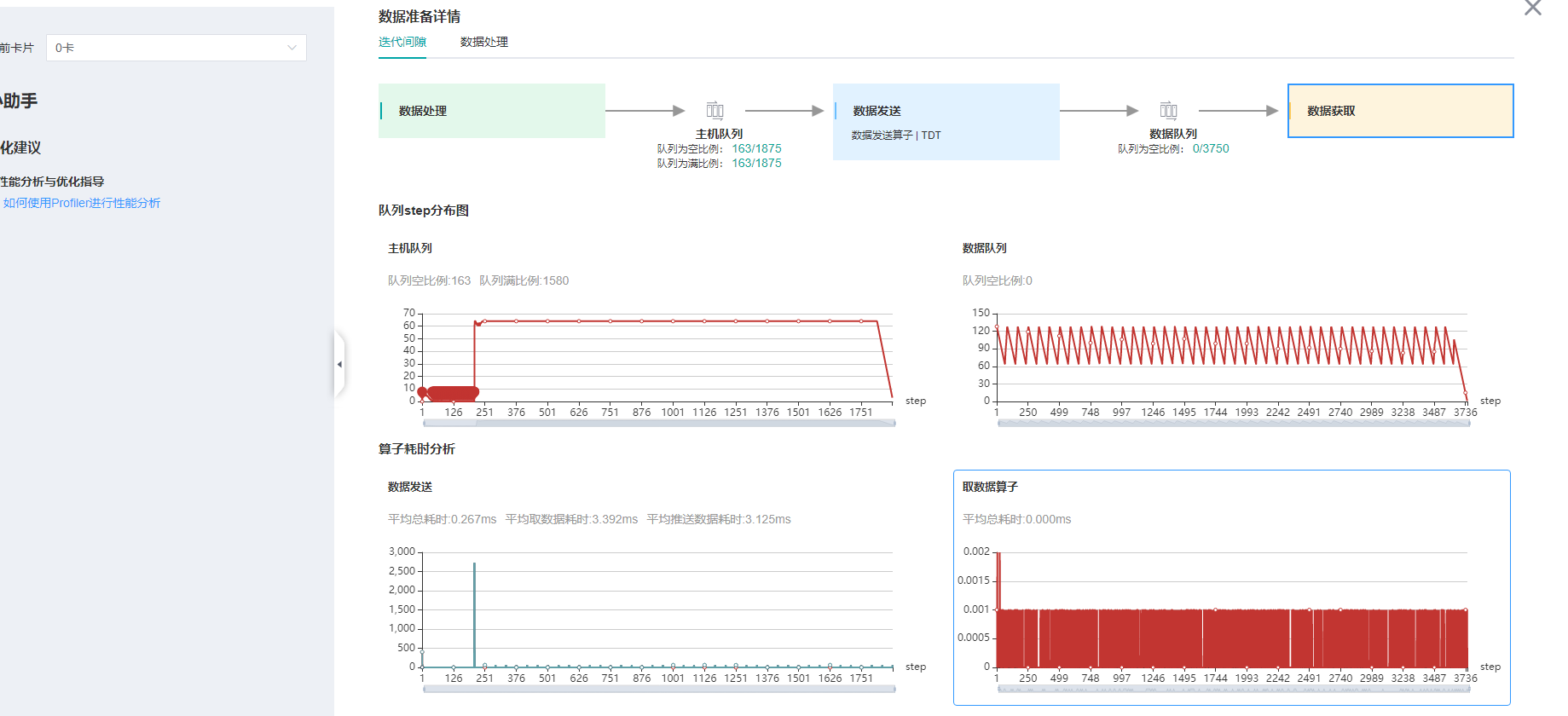Screen dimensions: 1568x716
Task: Click the tall spike in 数据发送 chart
Action: point(474,614)
